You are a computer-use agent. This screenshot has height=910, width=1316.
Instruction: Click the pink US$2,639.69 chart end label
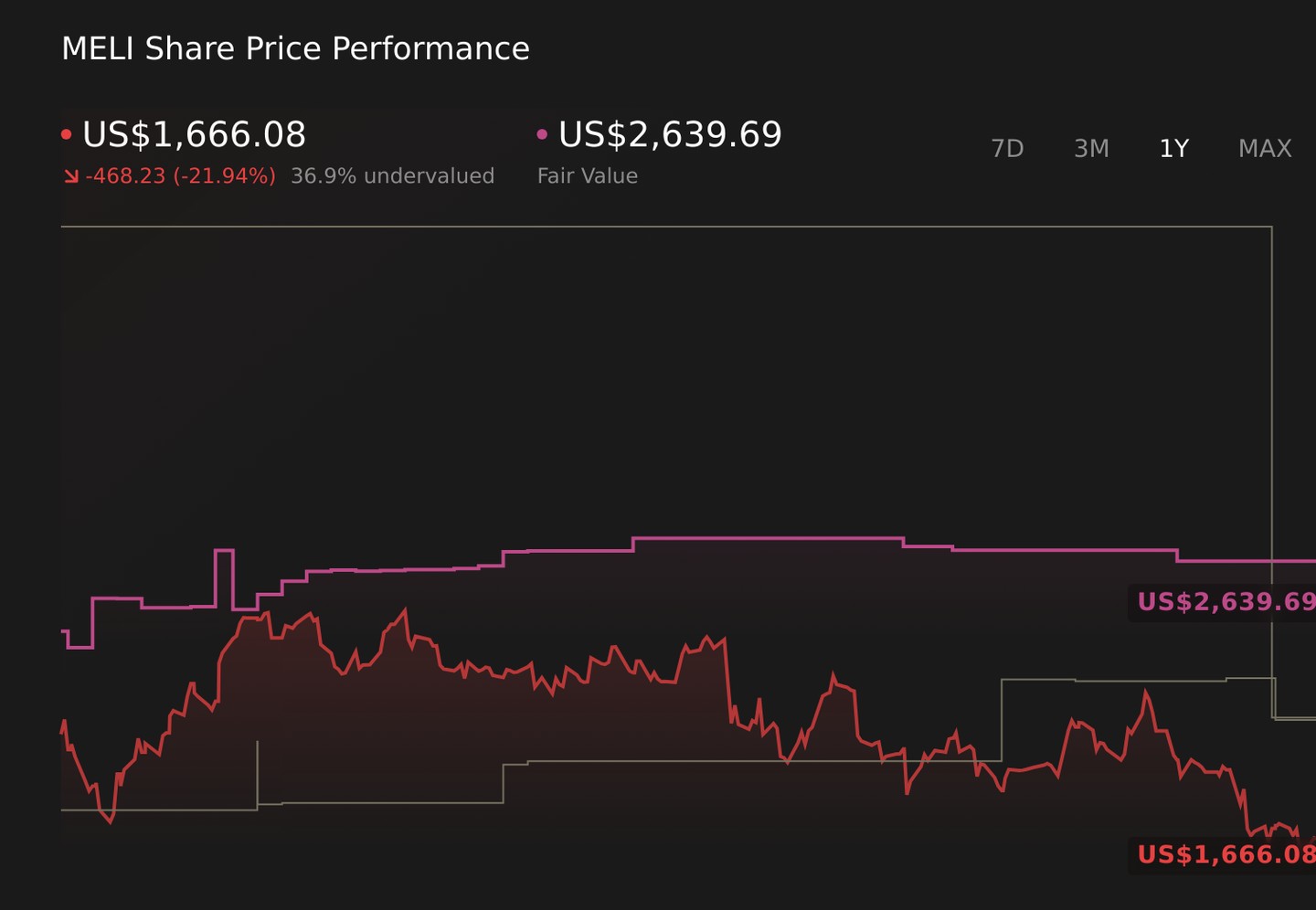(x=1223, y=602)
